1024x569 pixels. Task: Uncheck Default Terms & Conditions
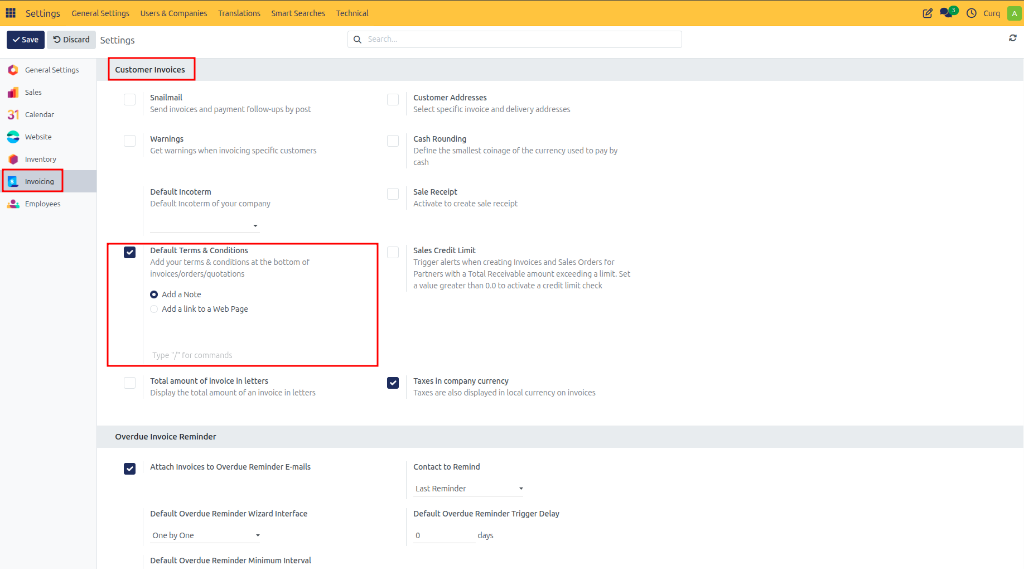[130, 252]
